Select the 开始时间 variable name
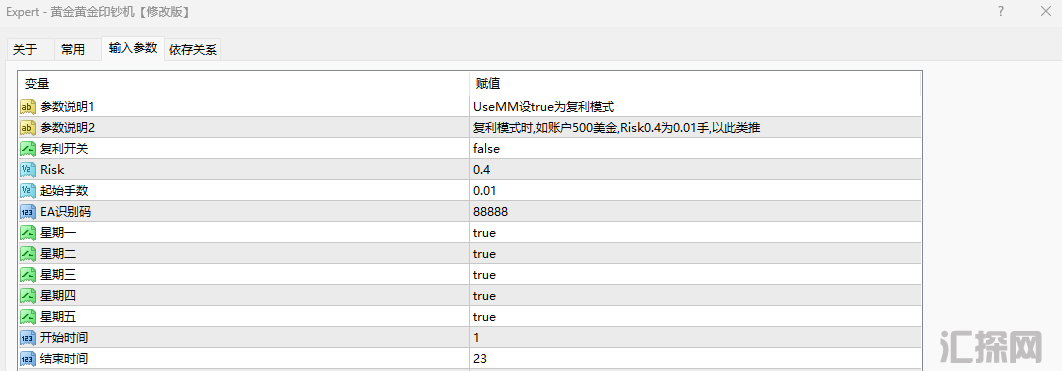1062x371 pixels. click(64, 338)
